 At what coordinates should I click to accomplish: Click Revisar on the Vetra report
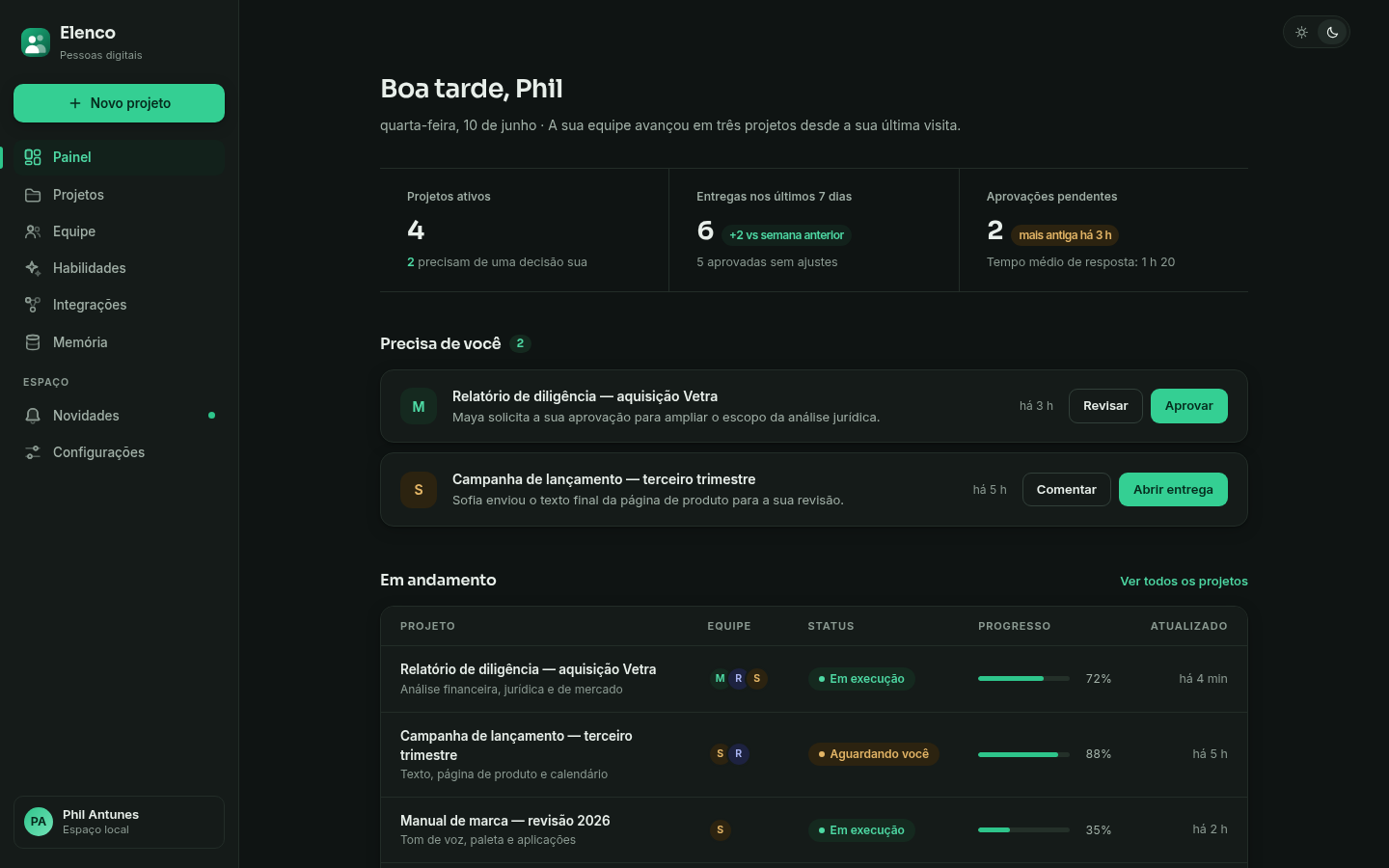pyautogui.click(x=1105, y=406)
